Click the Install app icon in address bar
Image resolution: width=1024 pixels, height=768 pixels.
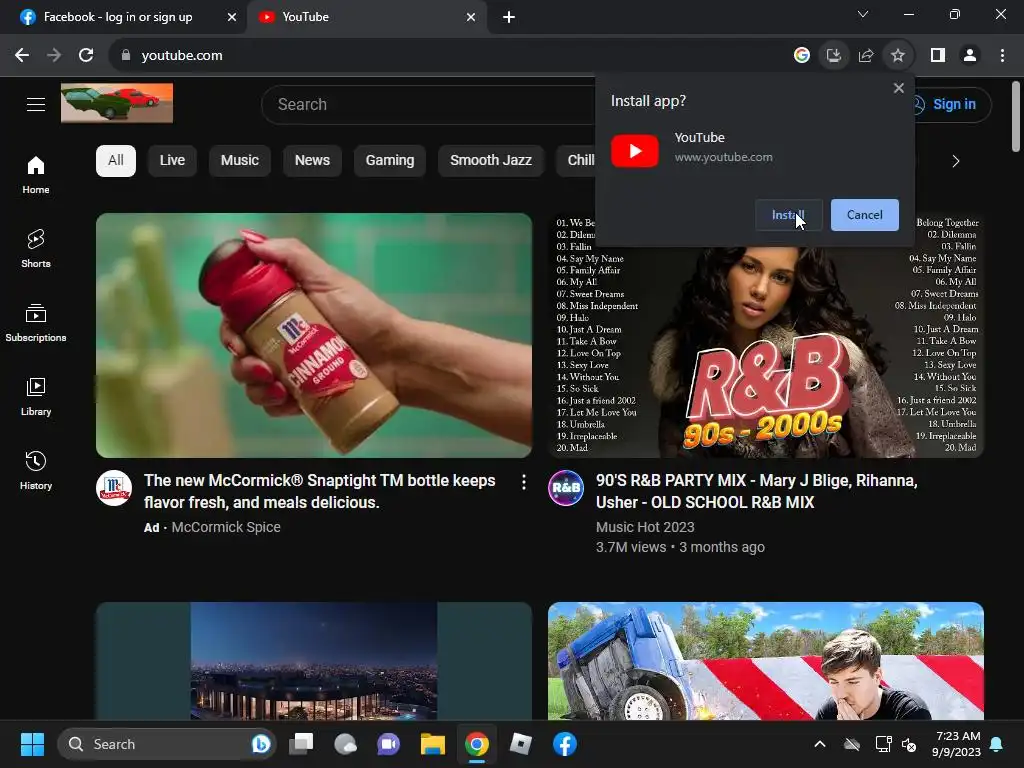pyautogui.click(x=834, y=56)
